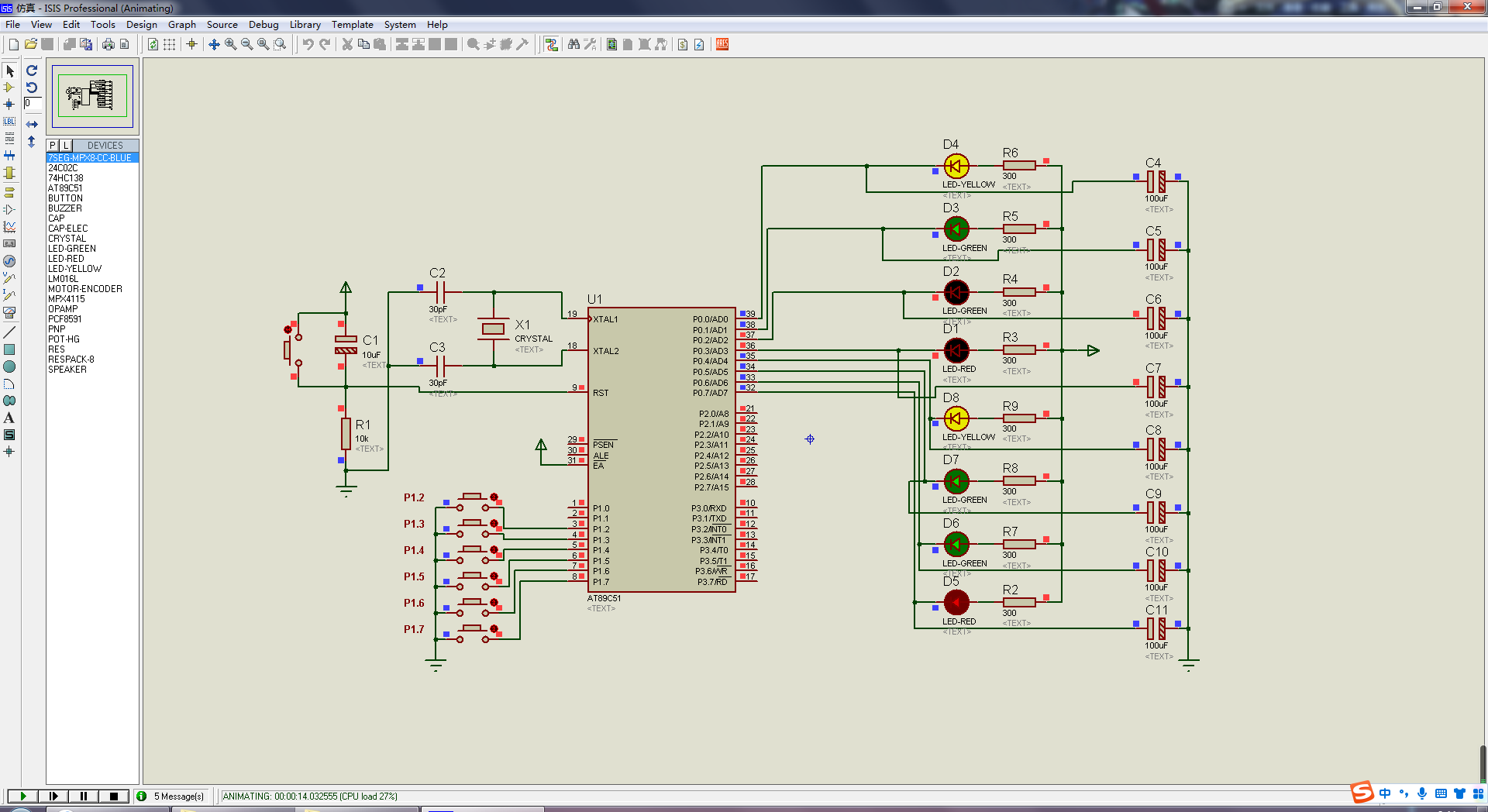Open the File menu
The image size is (1488, 812).
tap(12, 25)
